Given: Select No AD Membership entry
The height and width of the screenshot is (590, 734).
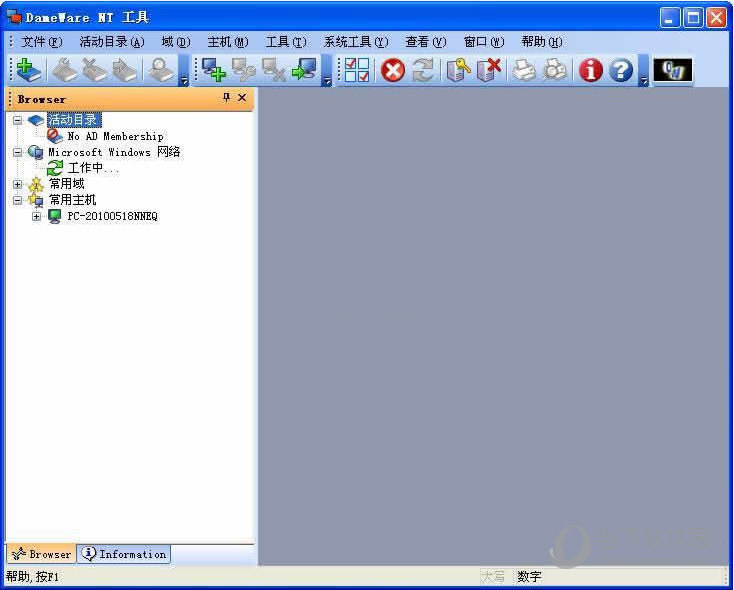Looking at the screenshot, I should (115, 136).
